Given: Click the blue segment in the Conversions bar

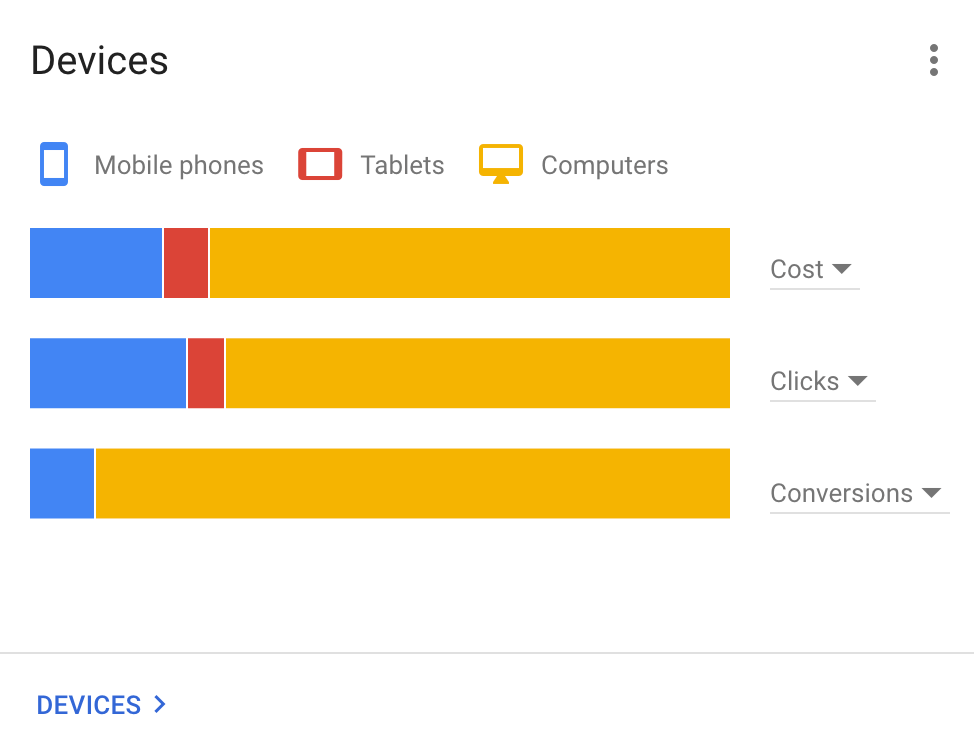Looking at the screenshot, I should pos(61,483).
